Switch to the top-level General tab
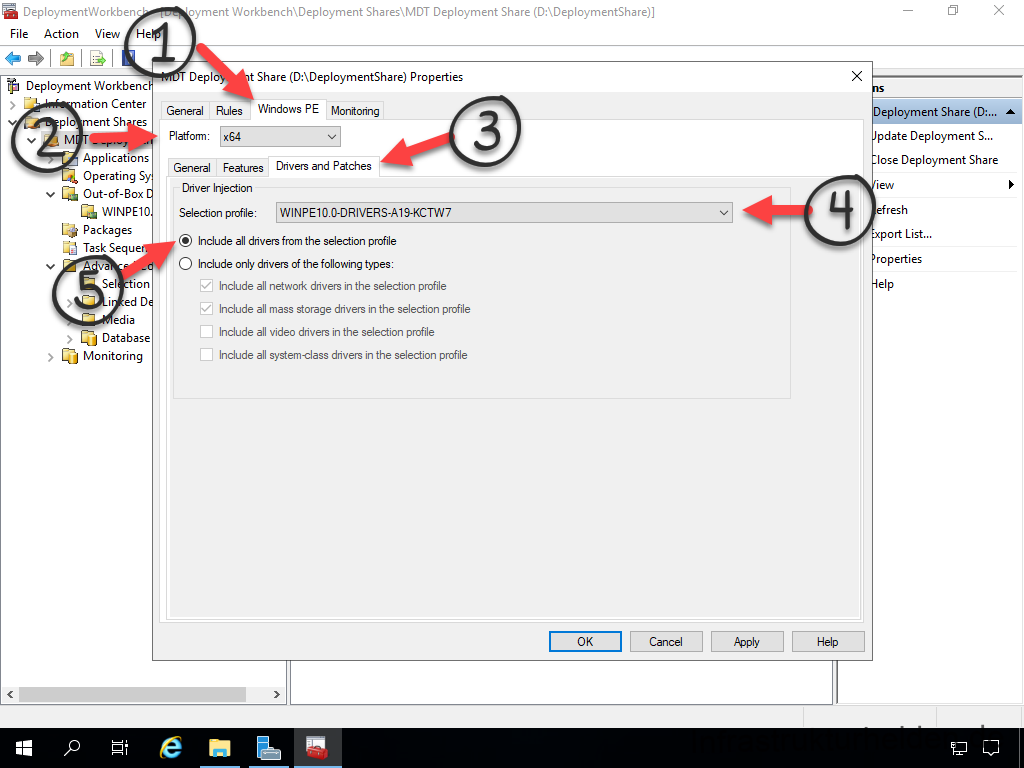This screenshot has width=1024, height=768. pos(185,111)
